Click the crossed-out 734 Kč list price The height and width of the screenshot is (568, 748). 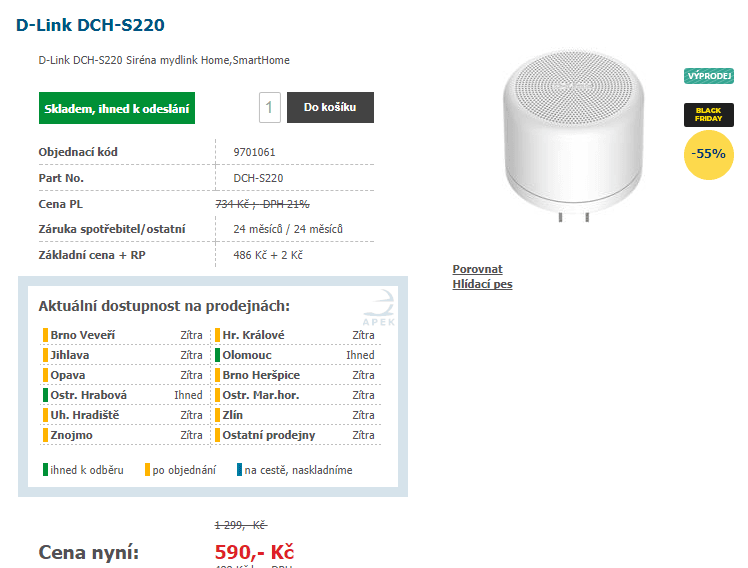[x=262, y=204]
